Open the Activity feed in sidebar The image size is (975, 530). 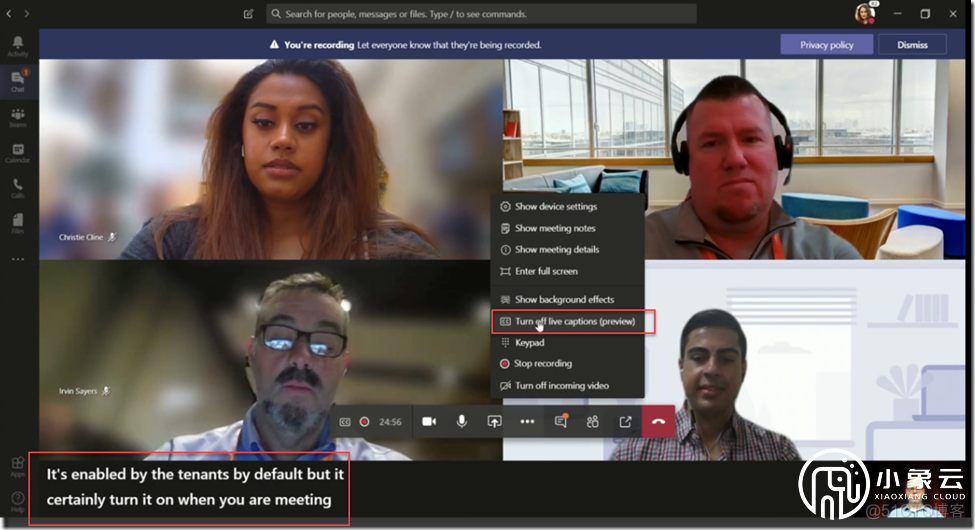17,46
